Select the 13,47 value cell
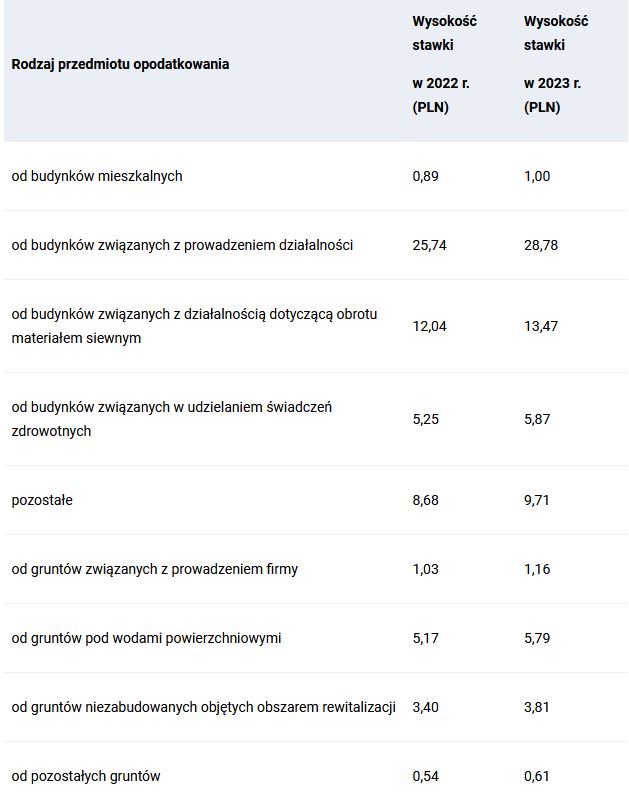 click(x=541, y=326)
